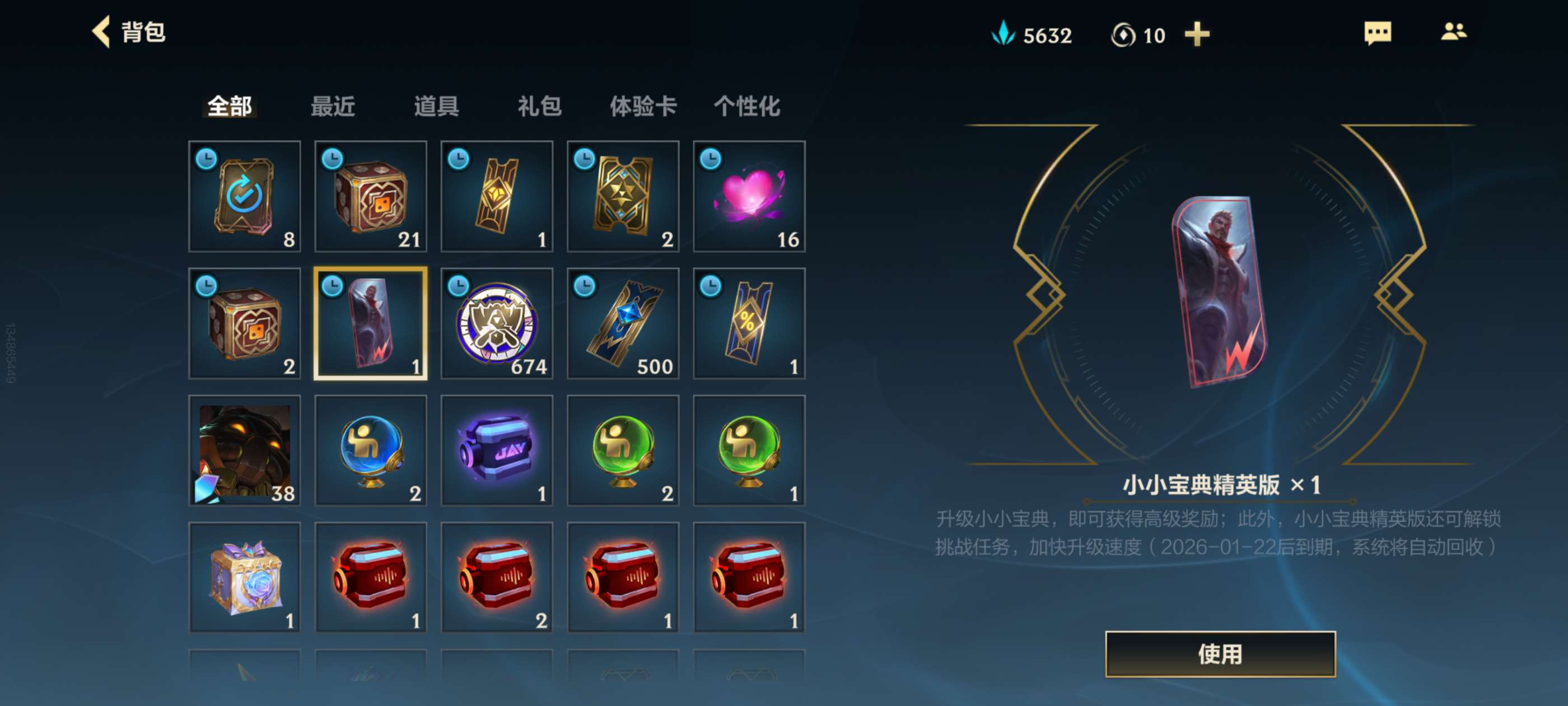Select the world championship emblem item 674
The height and width of the screenshot is (706, 1568).
point(497,323)
